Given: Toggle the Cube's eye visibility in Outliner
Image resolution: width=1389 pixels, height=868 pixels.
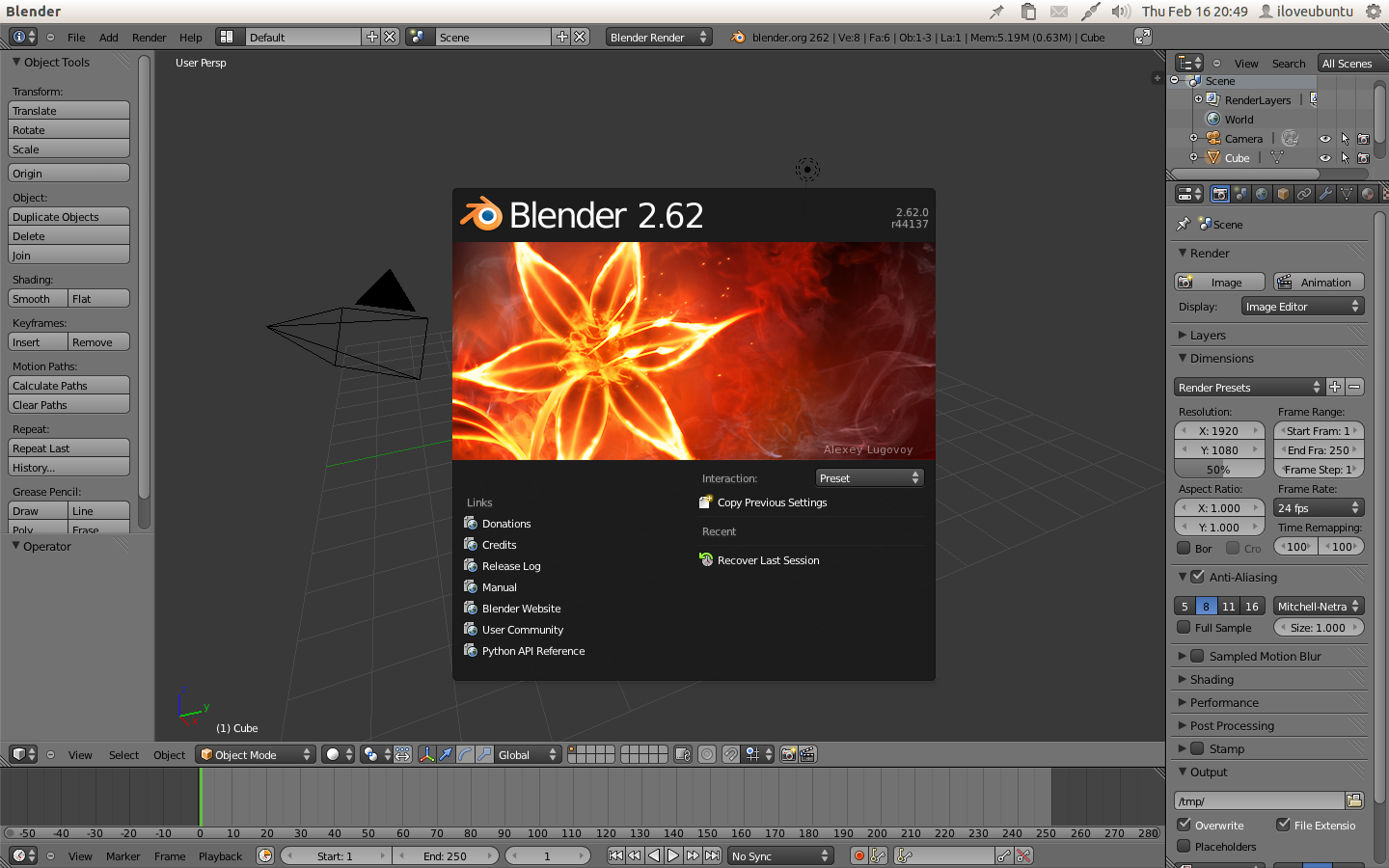Looking at the screenshot, I should [x=1324, y=157].
